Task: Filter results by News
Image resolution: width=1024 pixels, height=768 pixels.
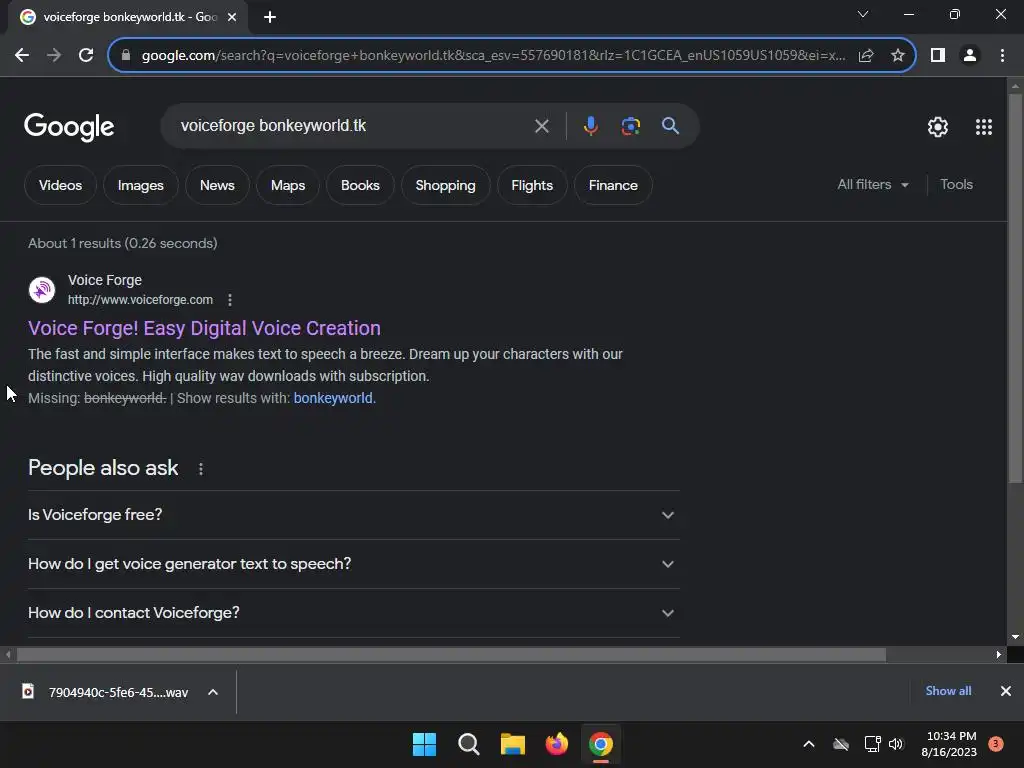Action: [217, 185]
